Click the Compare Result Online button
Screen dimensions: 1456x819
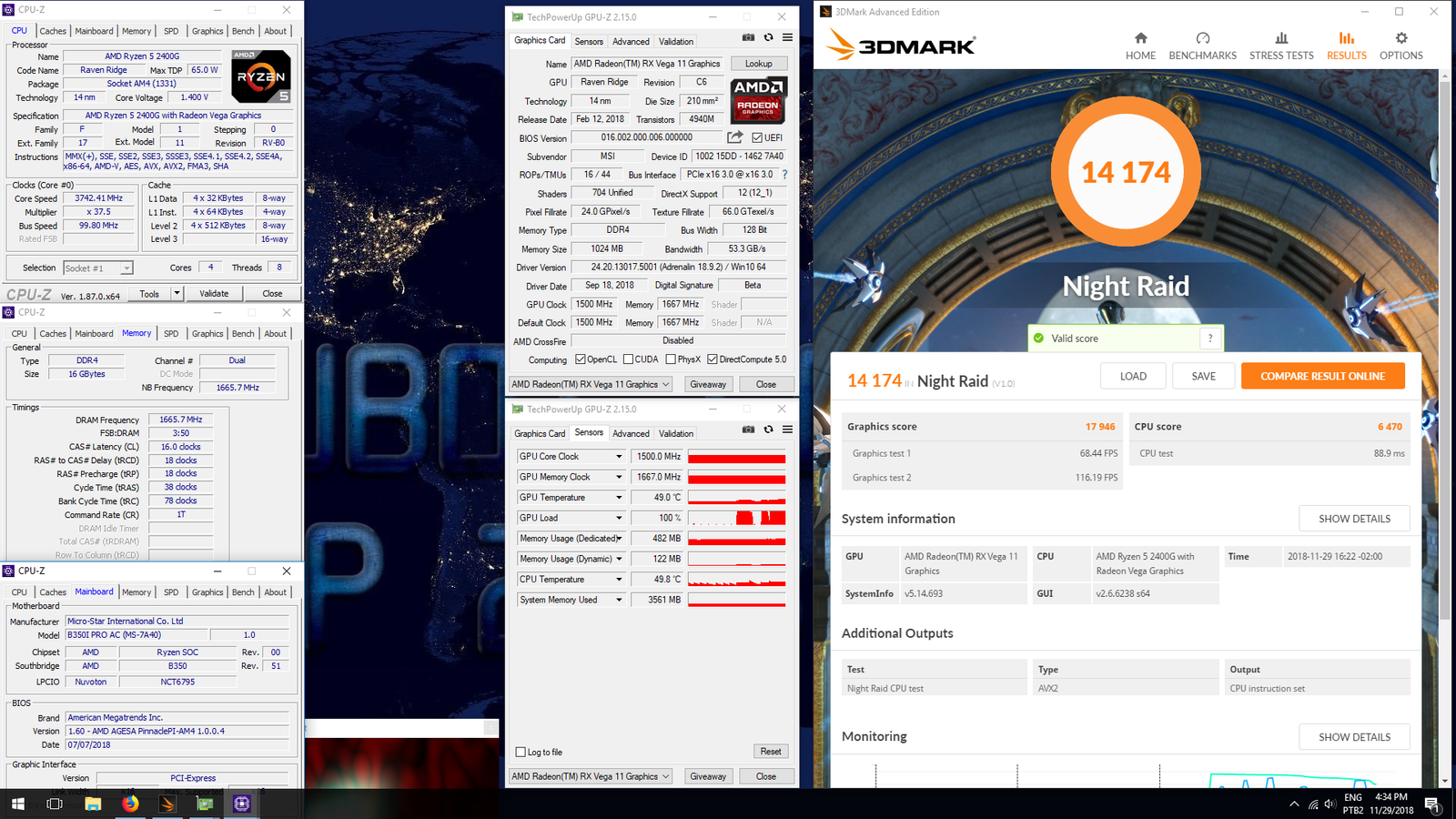(x=1322, y=376)
